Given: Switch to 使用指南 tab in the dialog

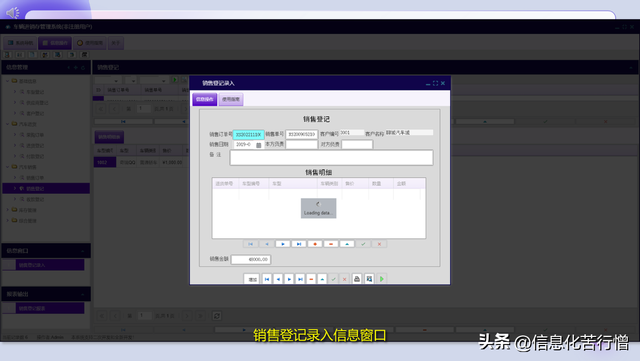Looking at the screenshot, I should click(x=231, y=99).
